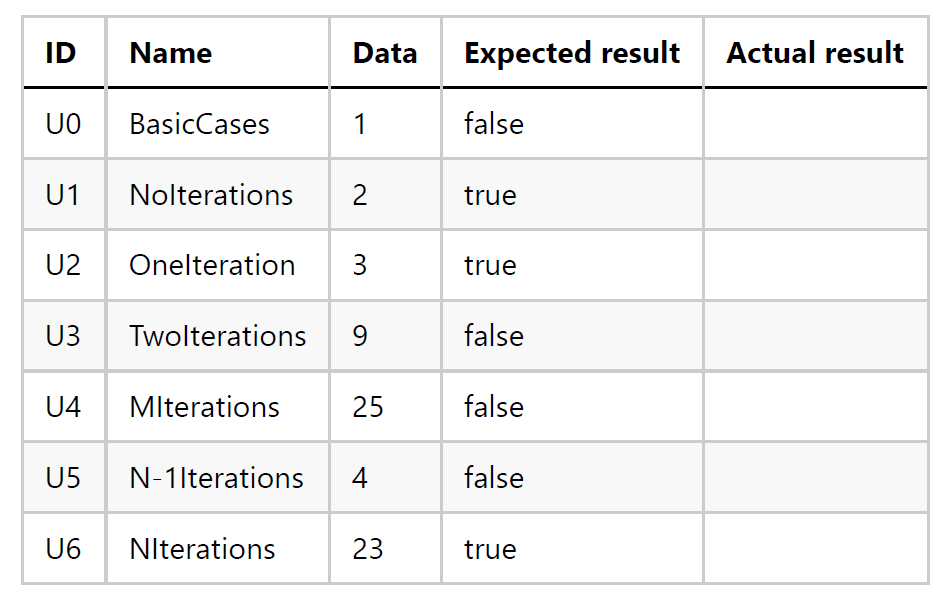Select the N-1Iterations test name cell

[x=216, y=478]
